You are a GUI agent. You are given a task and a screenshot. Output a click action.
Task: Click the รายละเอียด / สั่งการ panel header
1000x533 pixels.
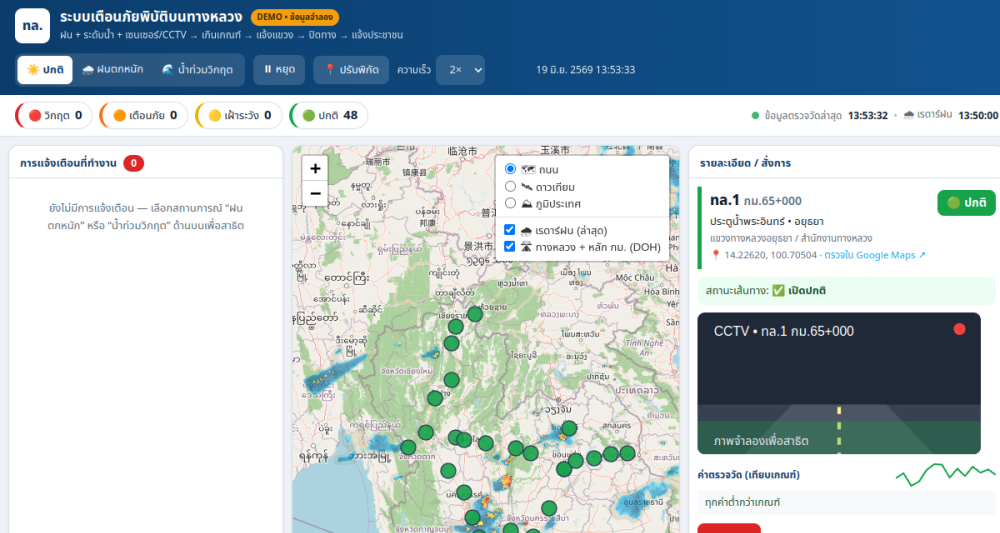pos(746,163)
